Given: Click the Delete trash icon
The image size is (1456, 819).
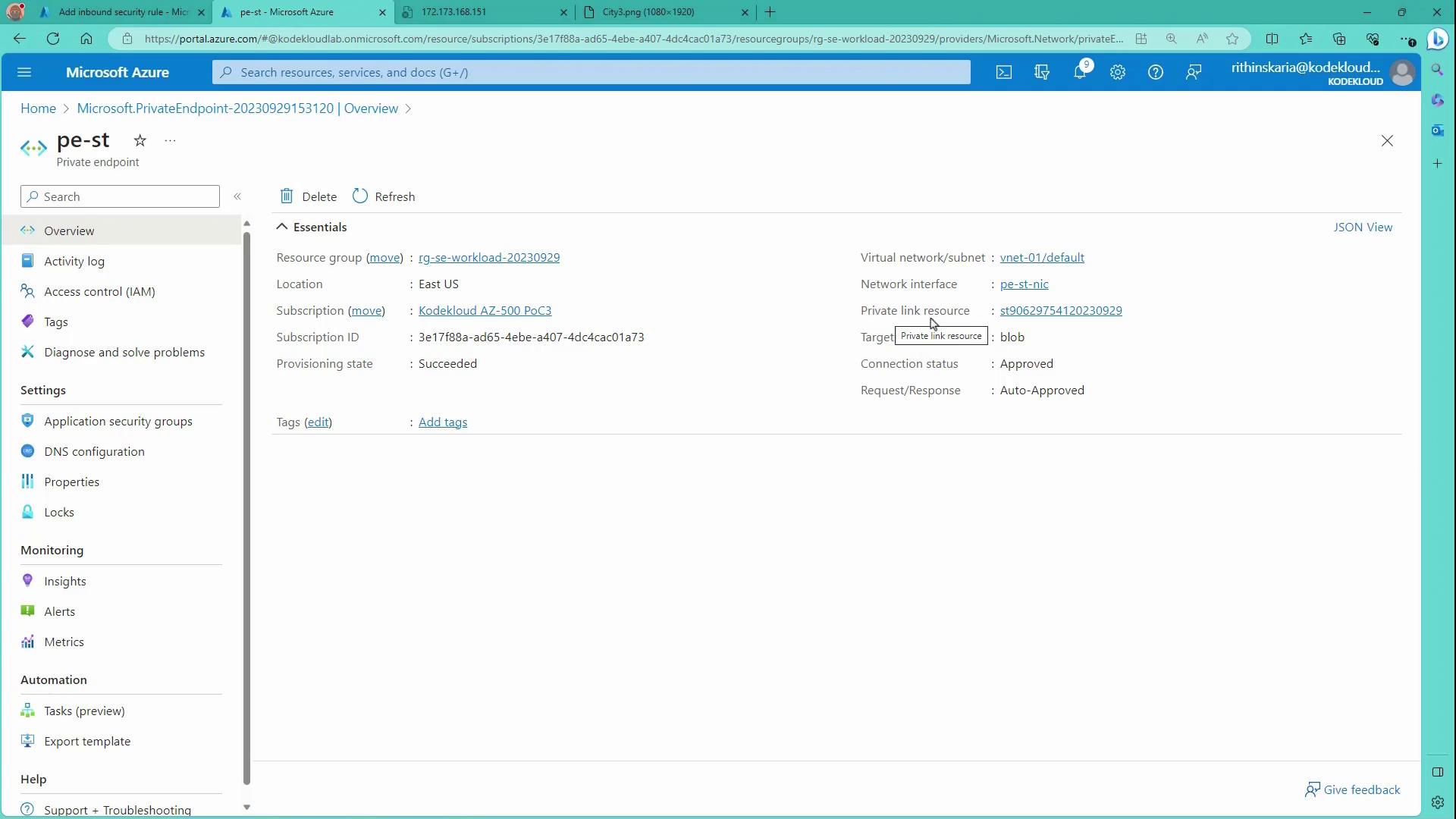Looking at the screenshot, I should (287, 196).
